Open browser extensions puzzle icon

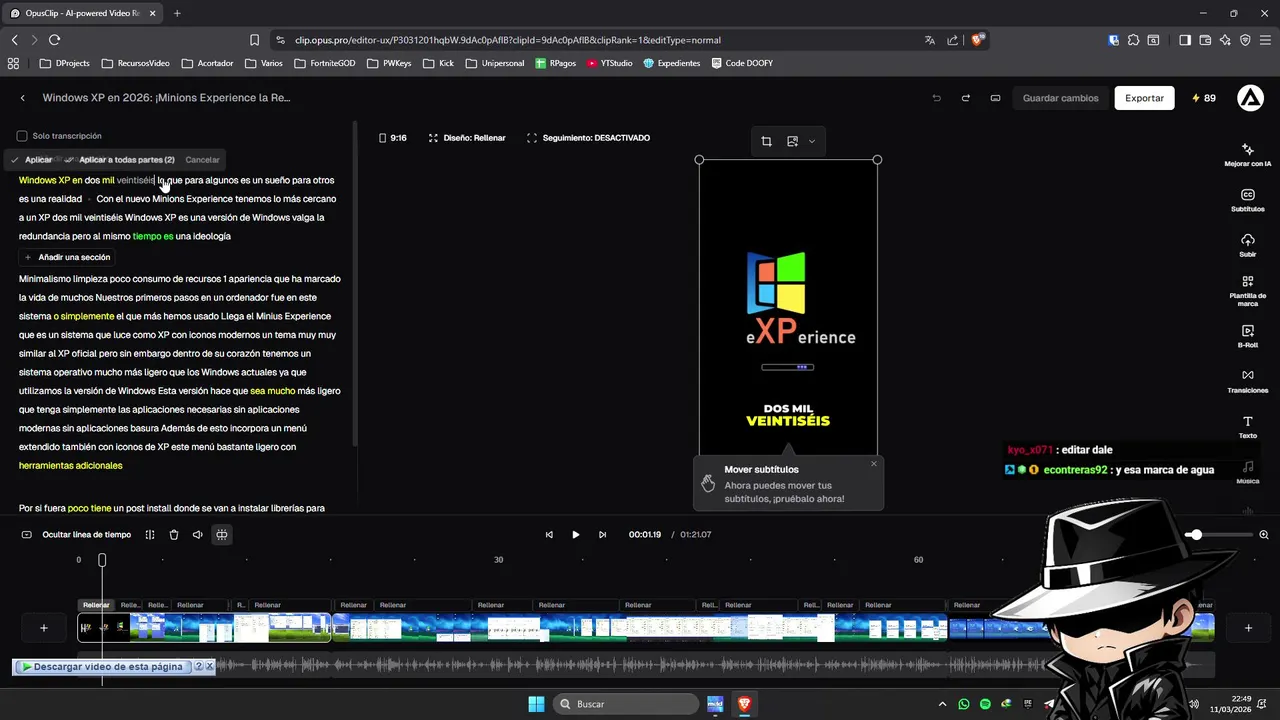click(x=1133, y=40)
